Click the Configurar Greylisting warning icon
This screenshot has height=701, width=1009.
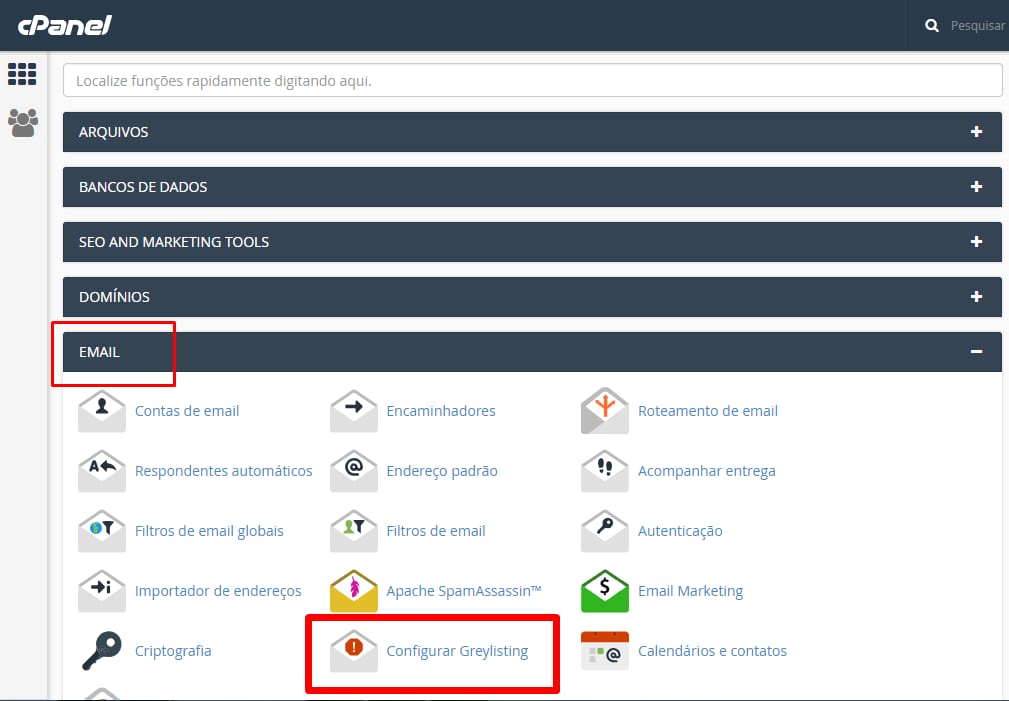coord(354,651)
